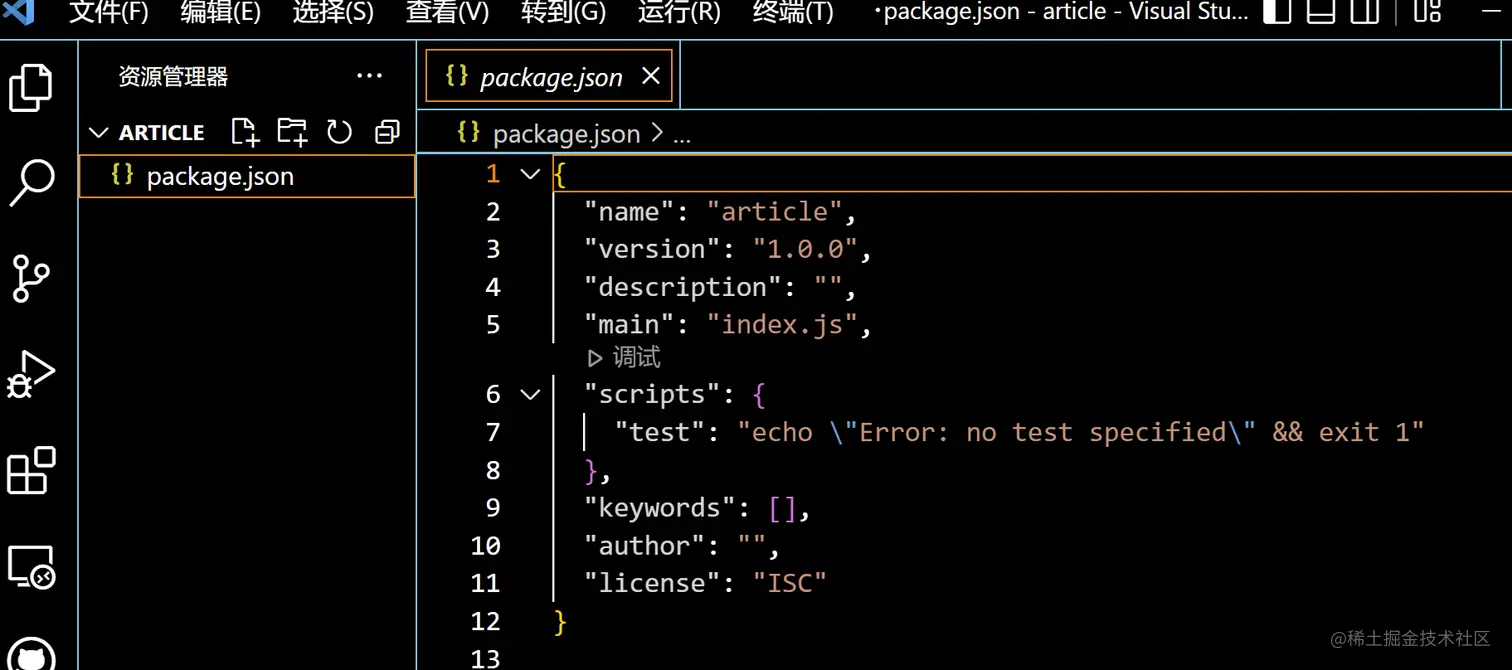Image resolution: width=1512 pixels, height=670 pixels.
Task: Click line number 1 in gutter
Action: 492,174
